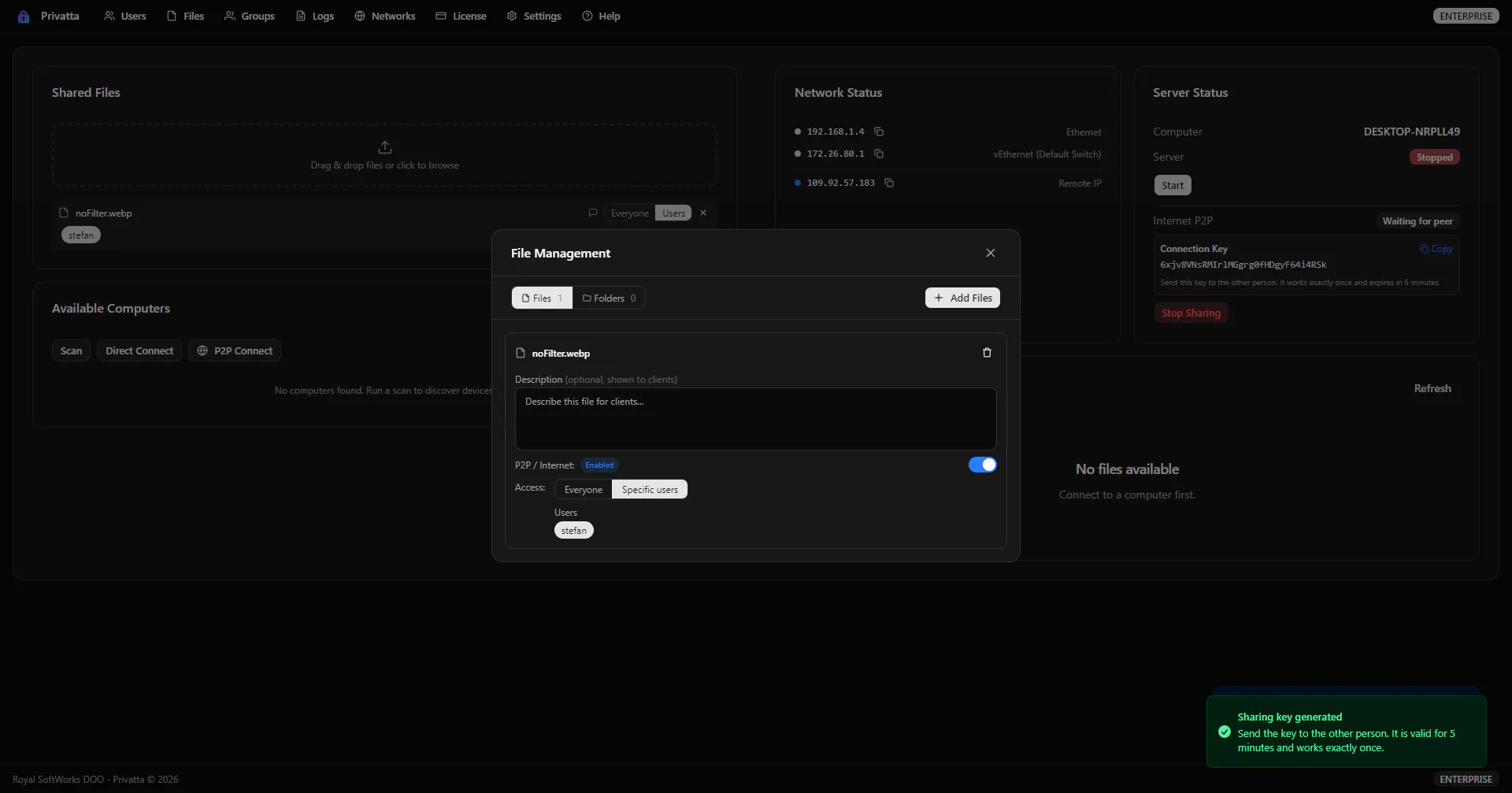Click the Privatta lock logo icon
This screenshot has height=793, width=1512.
point(24,17)
